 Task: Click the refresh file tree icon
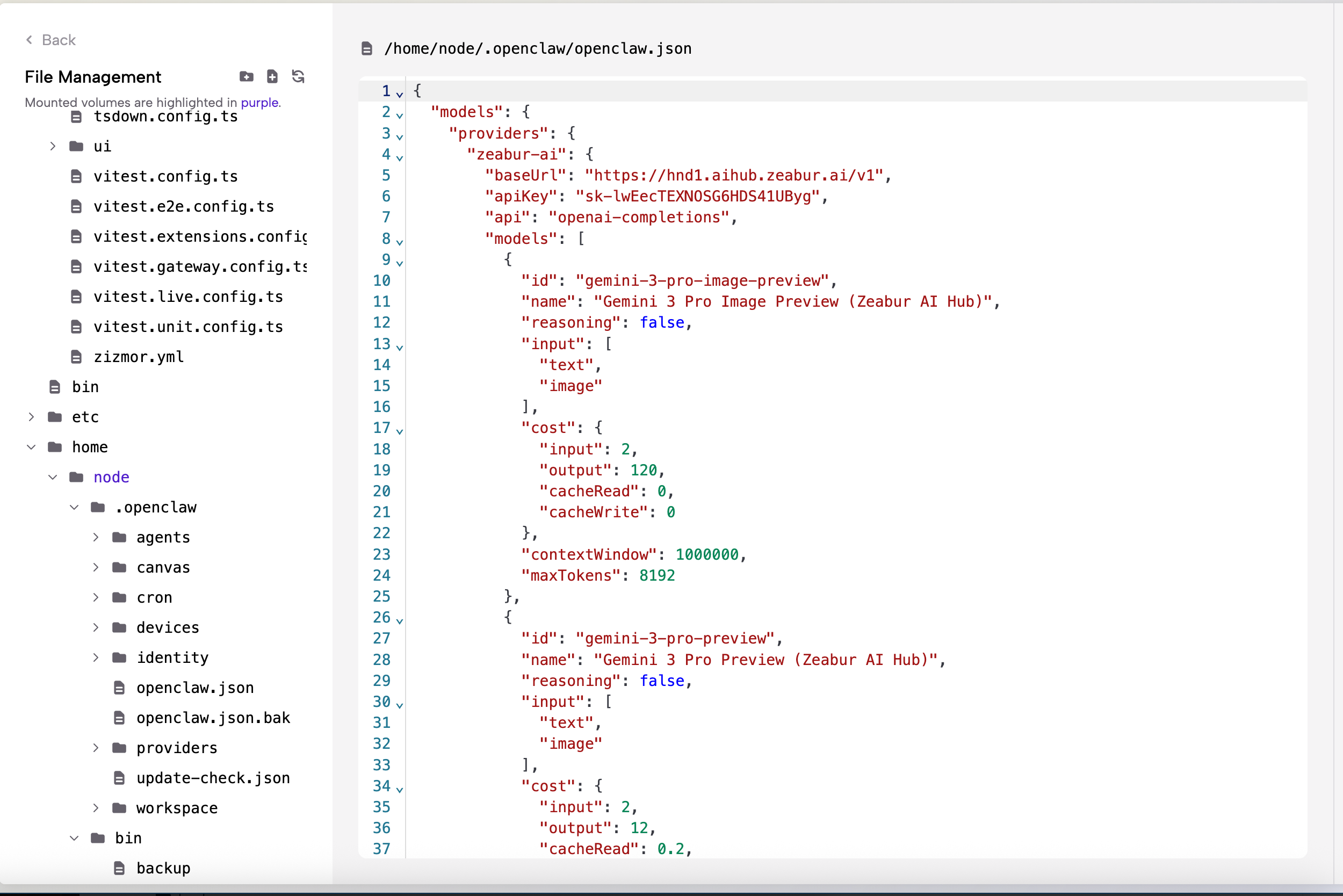point(298,77)
